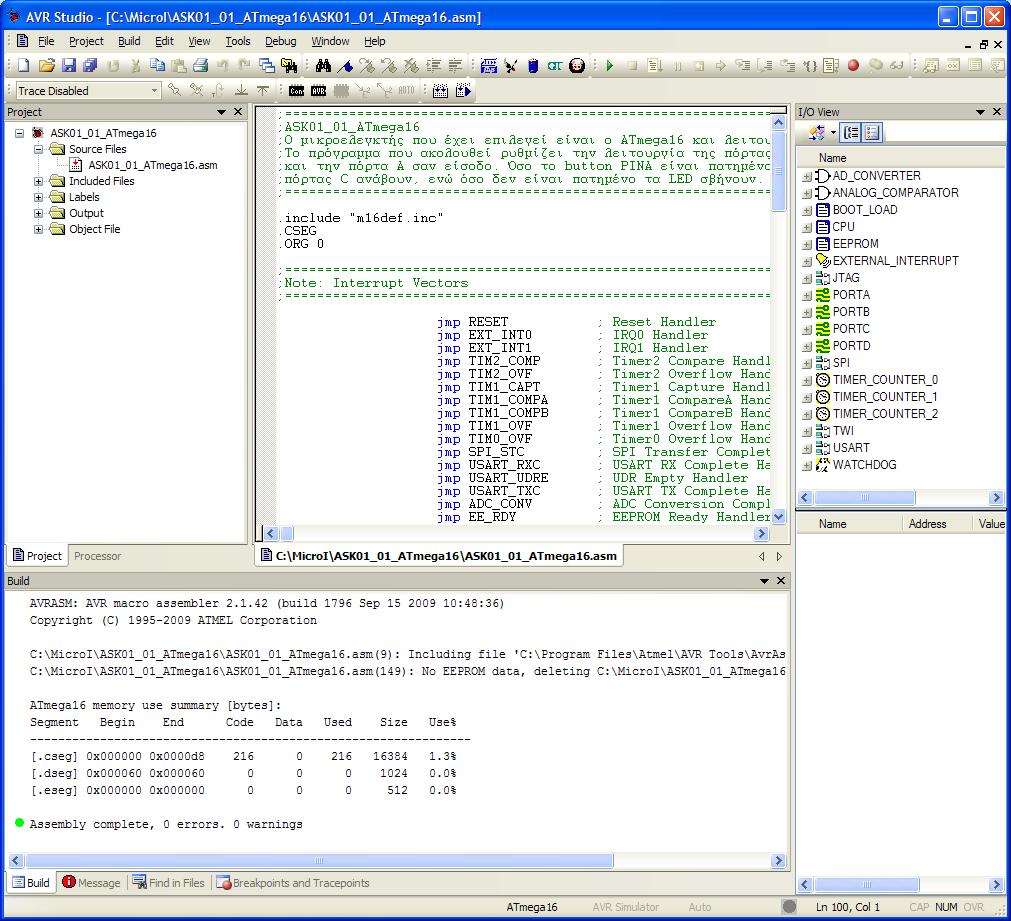Screen dimensions: 1011x921
Task: Click the red Toggle Breakpoint circle icon
Action: point(853,66)
